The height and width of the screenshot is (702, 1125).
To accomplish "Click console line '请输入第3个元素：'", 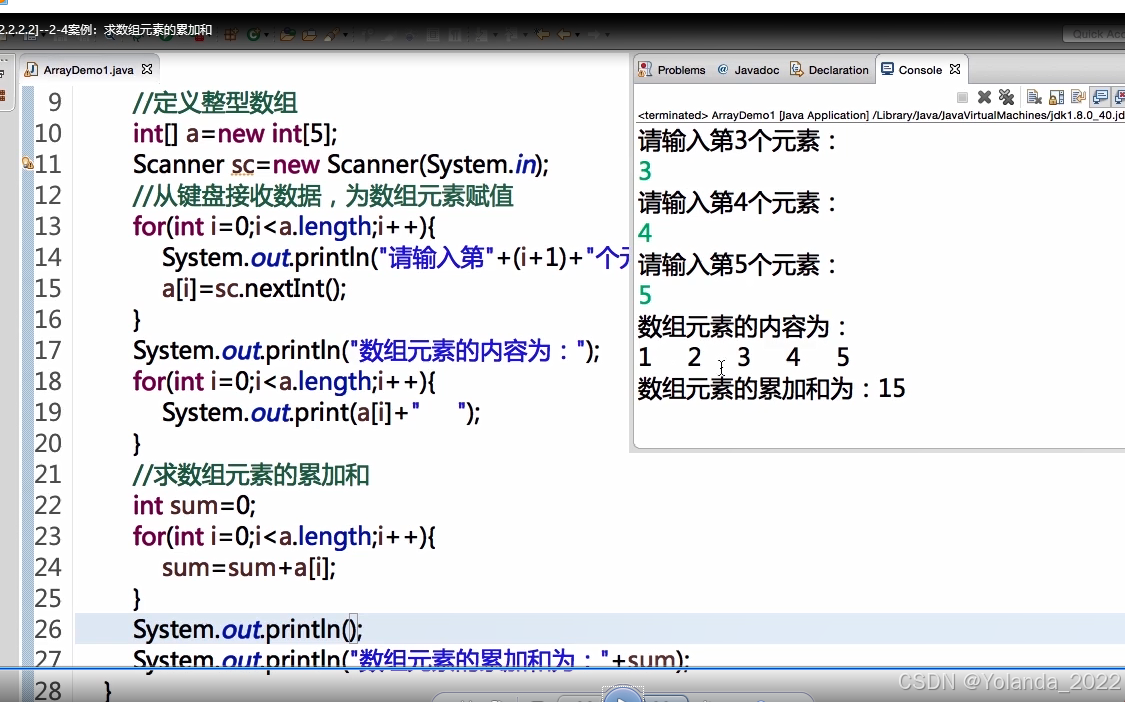I will 738,141.
